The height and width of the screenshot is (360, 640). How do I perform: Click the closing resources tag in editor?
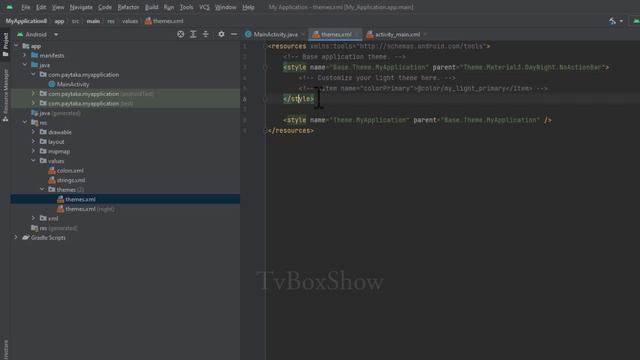pyautogui.click(x=291, y=131)
